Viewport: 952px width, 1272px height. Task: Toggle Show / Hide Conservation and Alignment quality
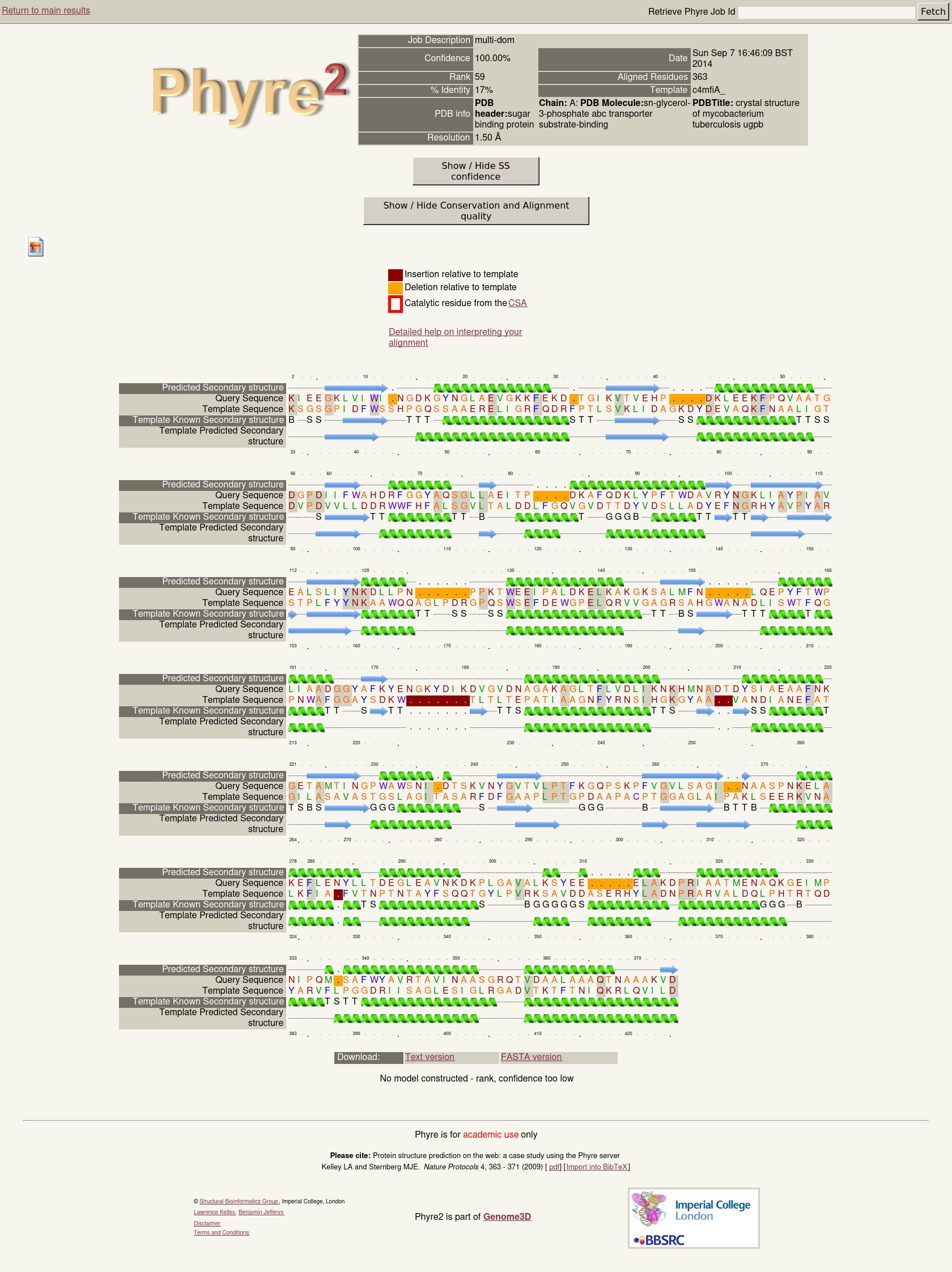(x=475, y=211)
